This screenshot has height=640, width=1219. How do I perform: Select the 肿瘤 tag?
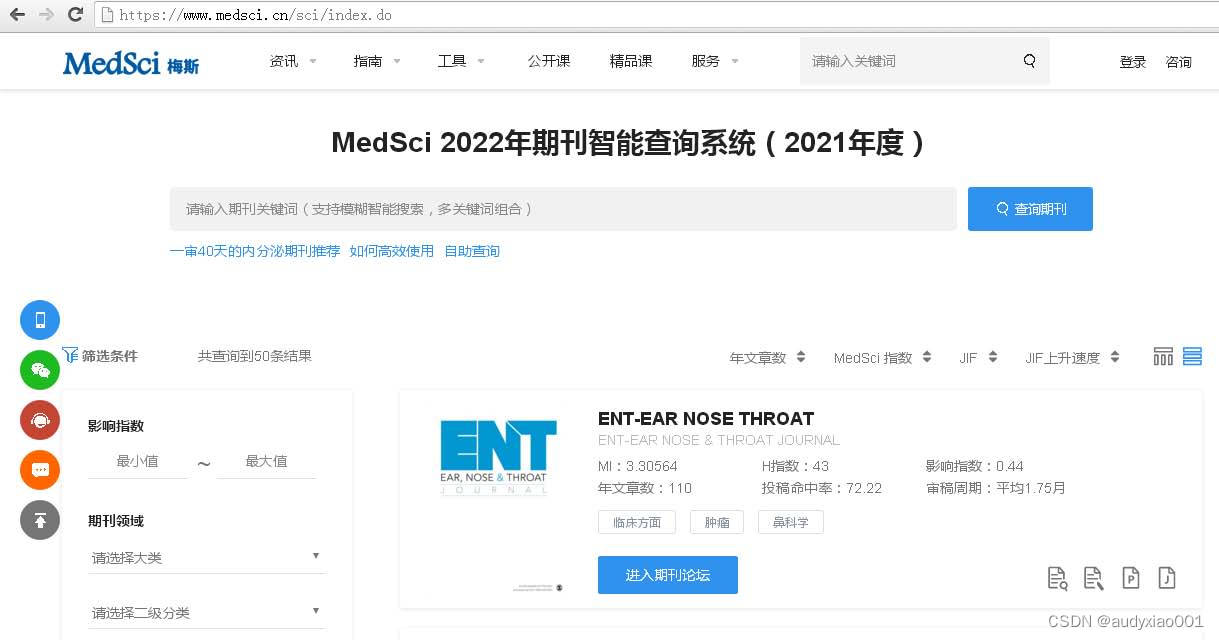click(717, 522)
